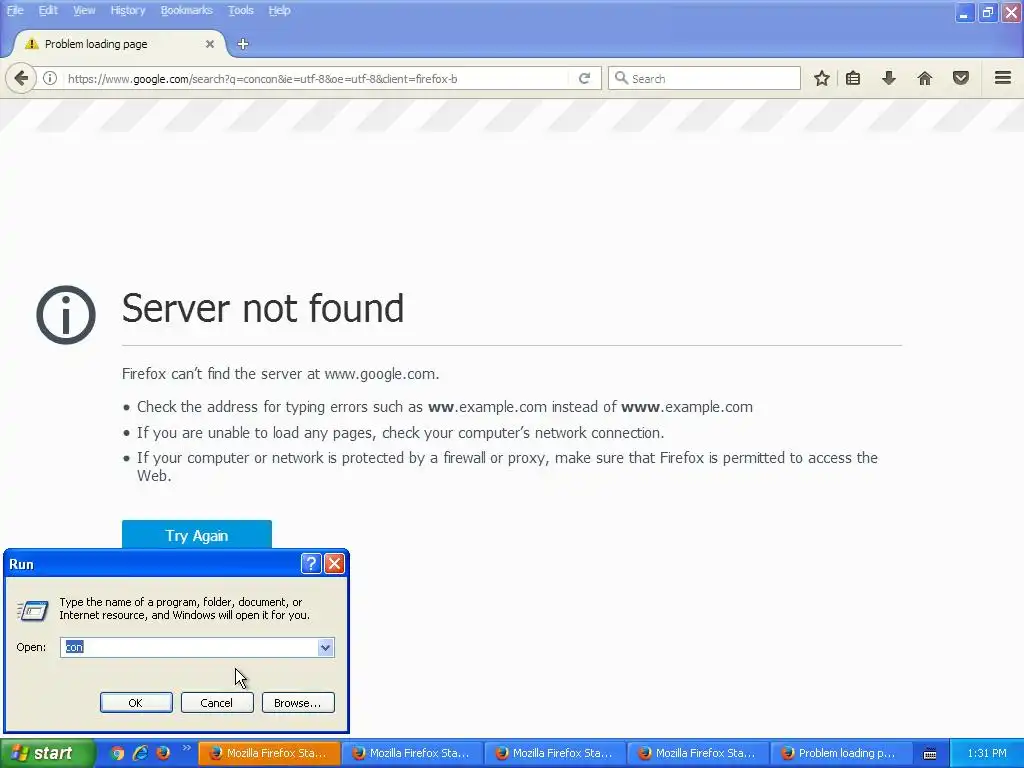The width and height of the screenshot is (1024, 768).
Task: Open the History menu
Action: pyautogui.click(x=127, y=10)
